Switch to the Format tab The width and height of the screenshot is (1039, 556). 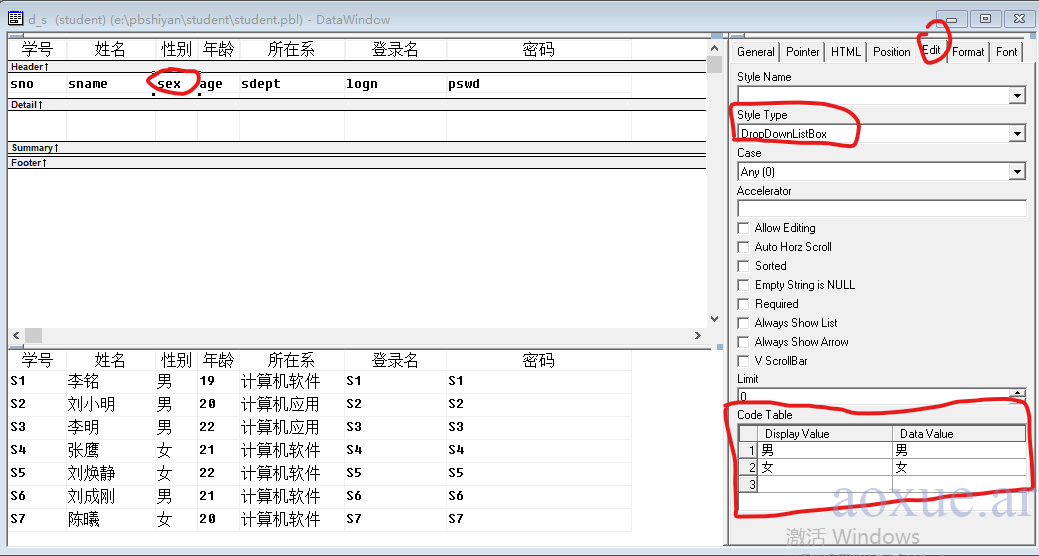[968, 52]
